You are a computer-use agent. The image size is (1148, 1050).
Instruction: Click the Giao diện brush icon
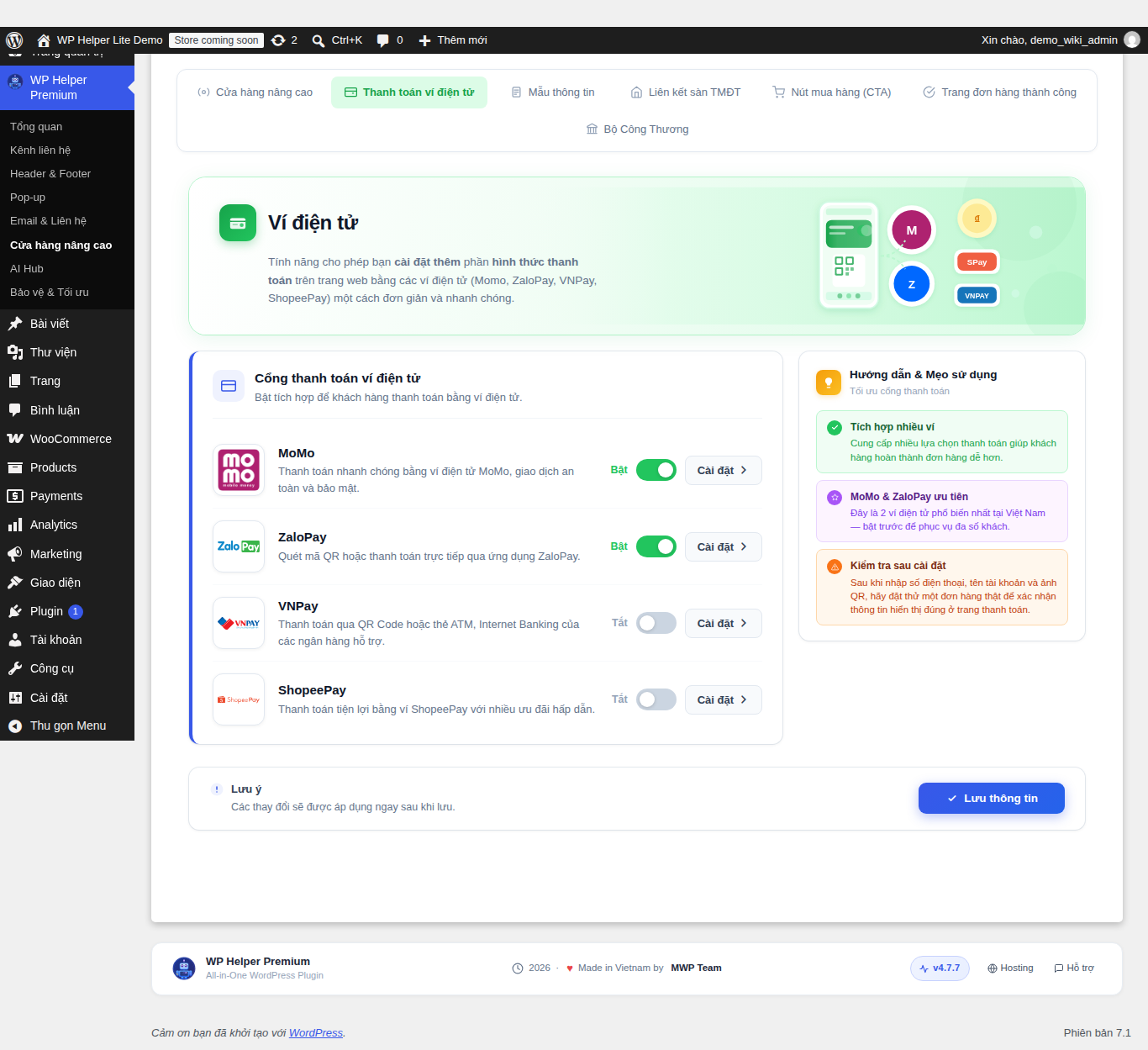pyautogui.click(x=15, y=583)
